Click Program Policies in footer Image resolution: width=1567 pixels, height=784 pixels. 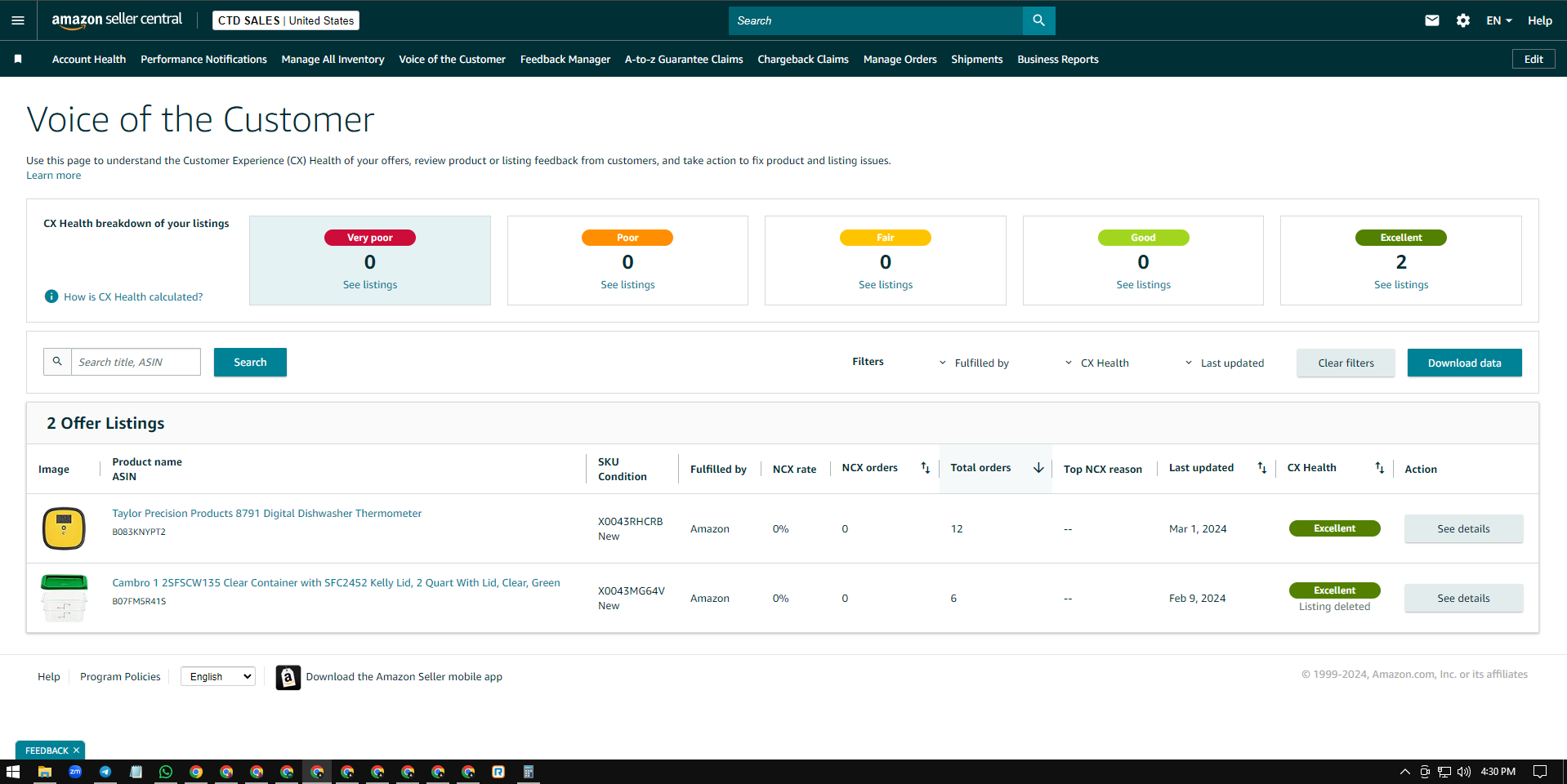click(x=120, y=677)
